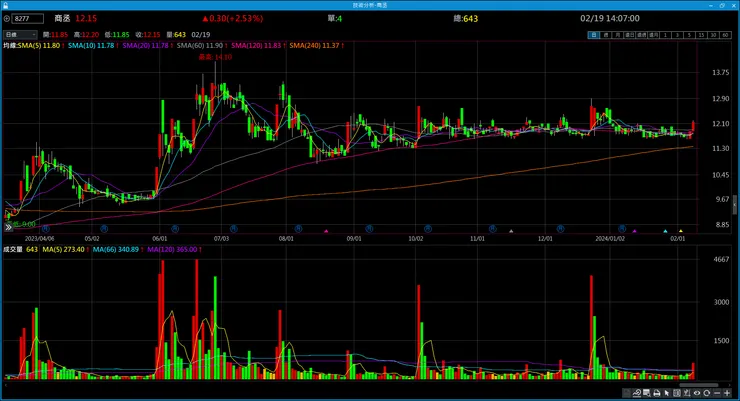Click the add-symbol plus icon beside 8277

[x=7, y=18]
